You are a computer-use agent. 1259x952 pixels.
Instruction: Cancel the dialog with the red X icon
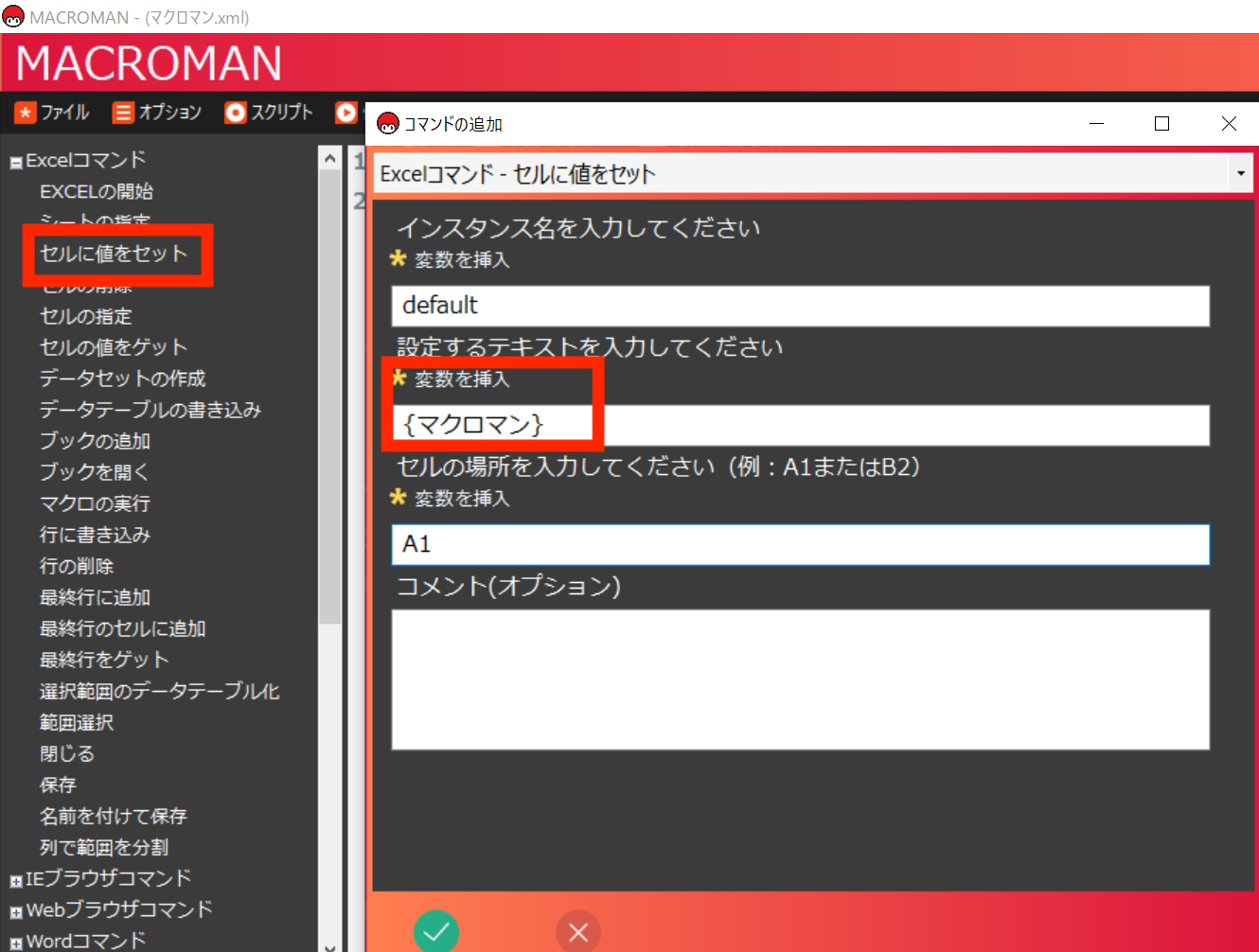(x=578, y=932)
